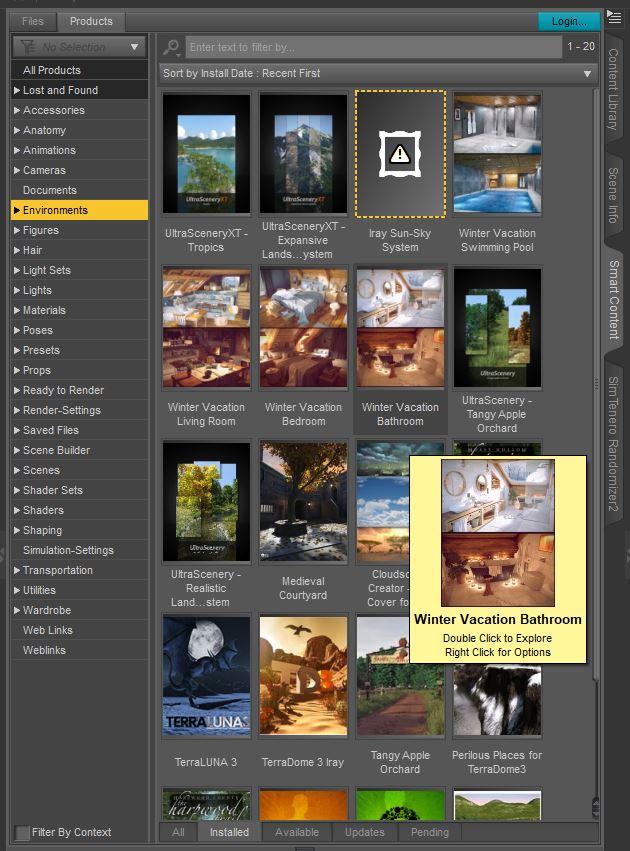Screen dimensions: 630x851
Task: Select UltraScenery - Tangy Apple Orchard thumbnail
Action: coord(497,328)
